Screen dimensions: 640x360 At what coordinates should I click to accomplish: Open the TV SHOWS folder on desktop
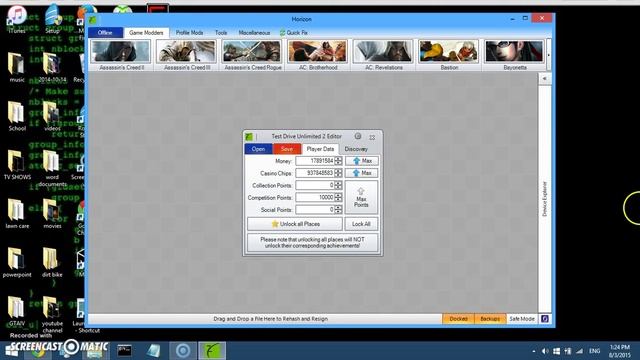point(17,165)
